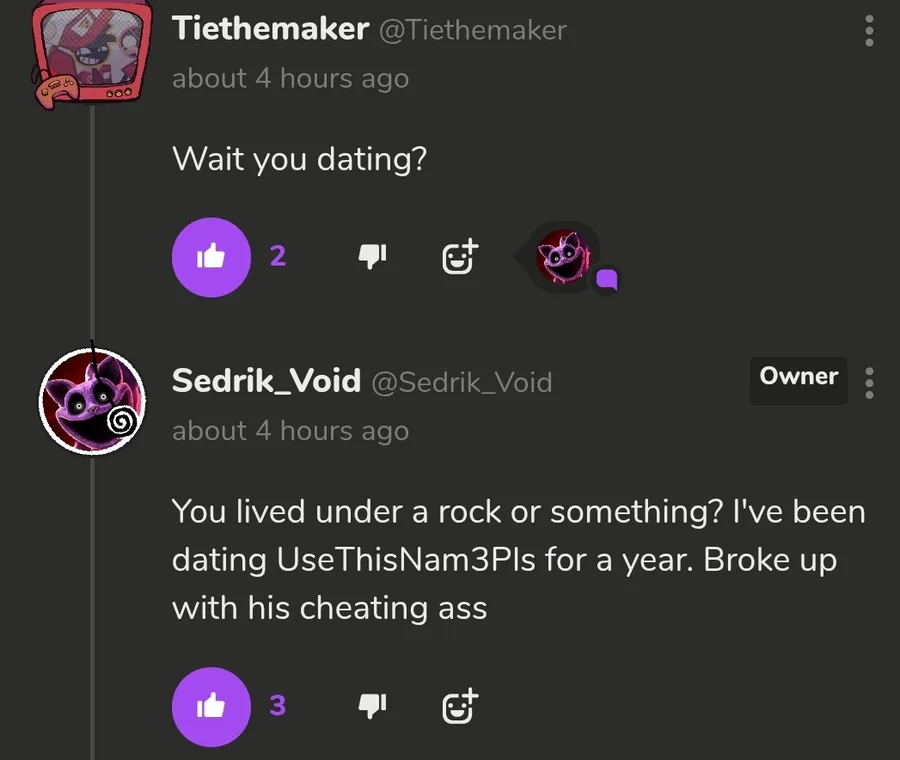Viewport: 900px width, 760px height.
Task: Thumbs down Sedrik_Void's reply
Action: 372,707
